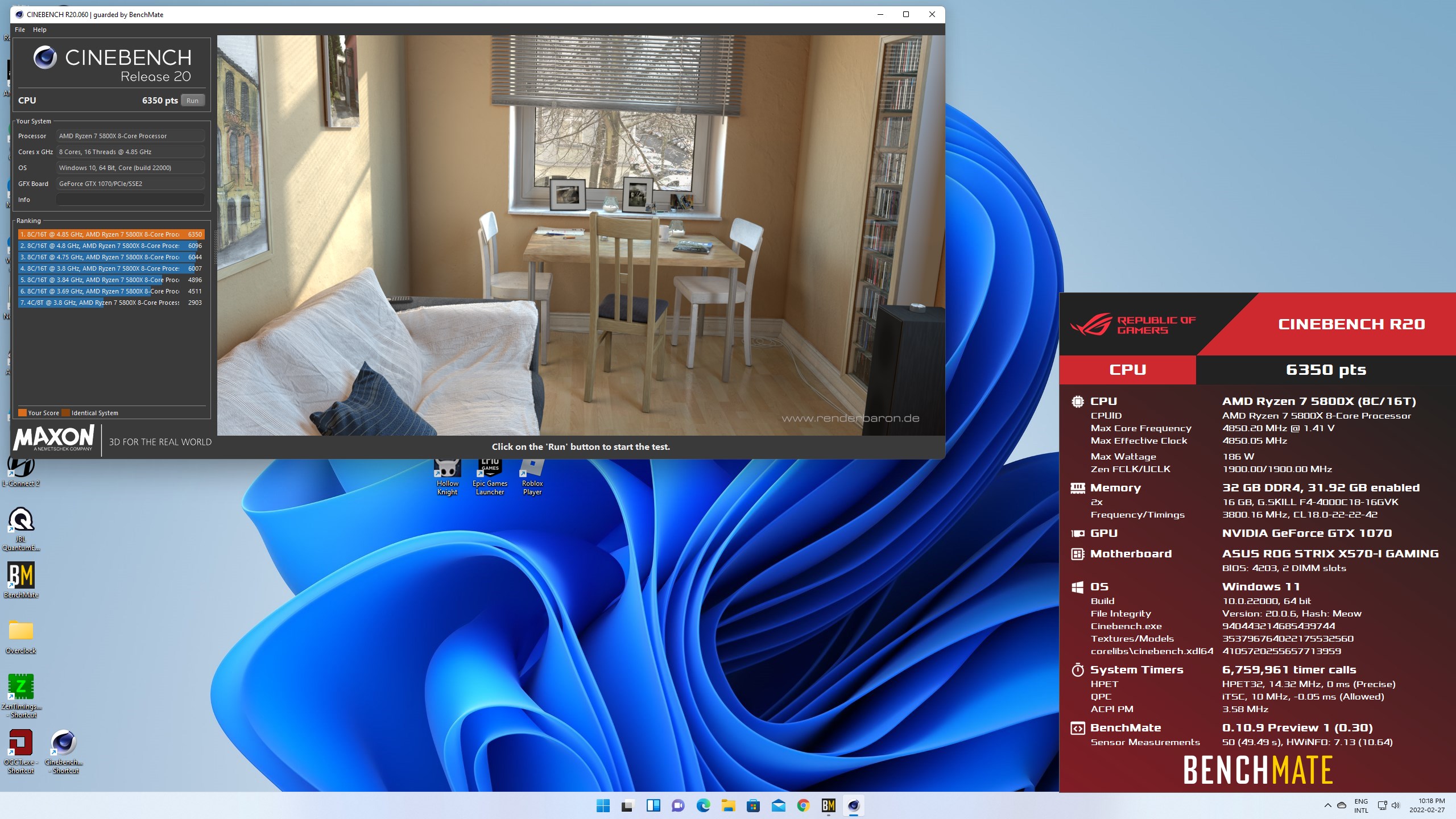Open the BenchMate desktop shortcut
Screen dimensions: 1456x819
coord(21,580)
